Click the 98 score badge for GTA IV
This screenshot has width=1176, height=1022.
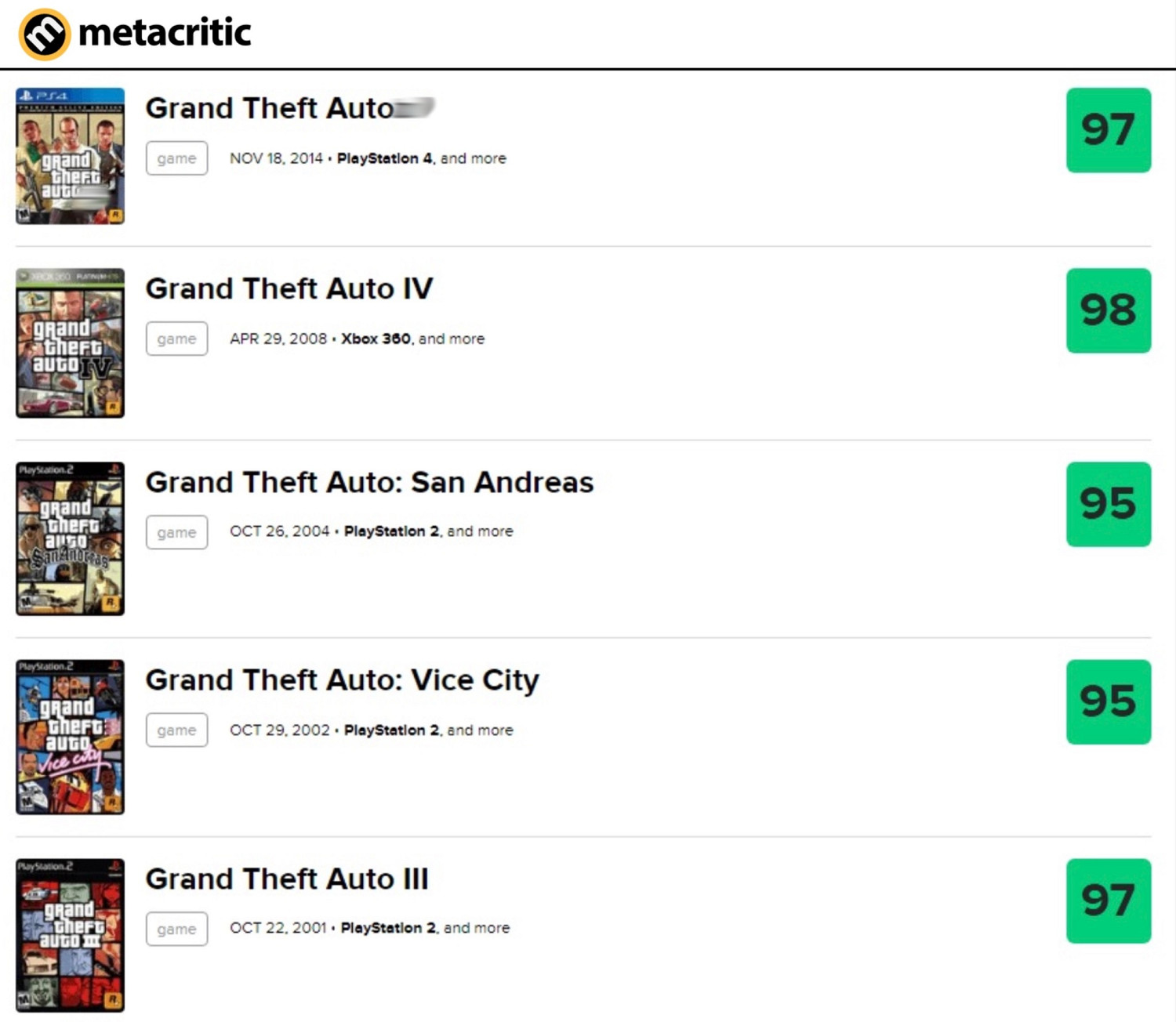(1108, 310)
